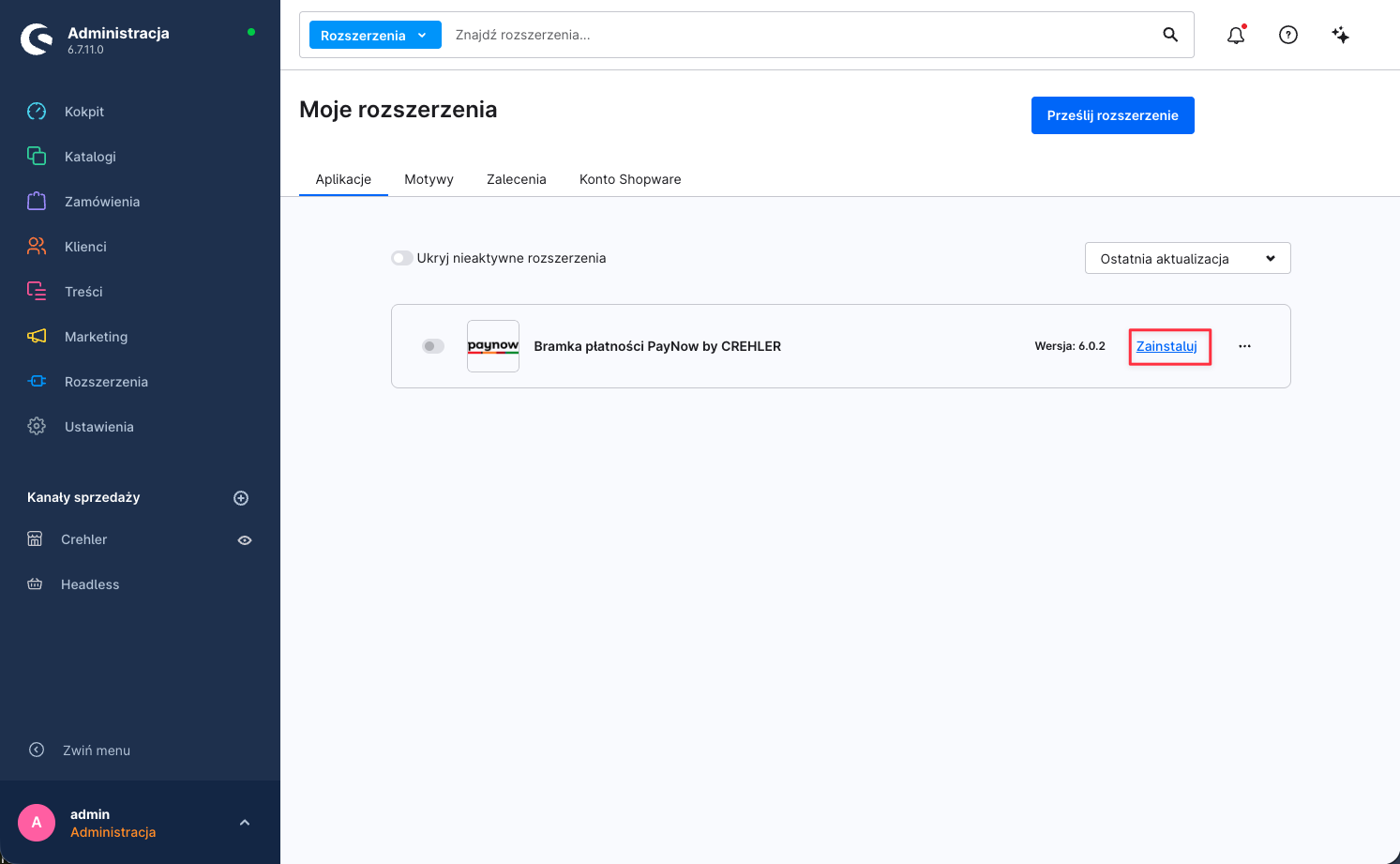The image size is (1400, 864).
Task: Open Zamówienia menu label
Action: pos(102,202)
